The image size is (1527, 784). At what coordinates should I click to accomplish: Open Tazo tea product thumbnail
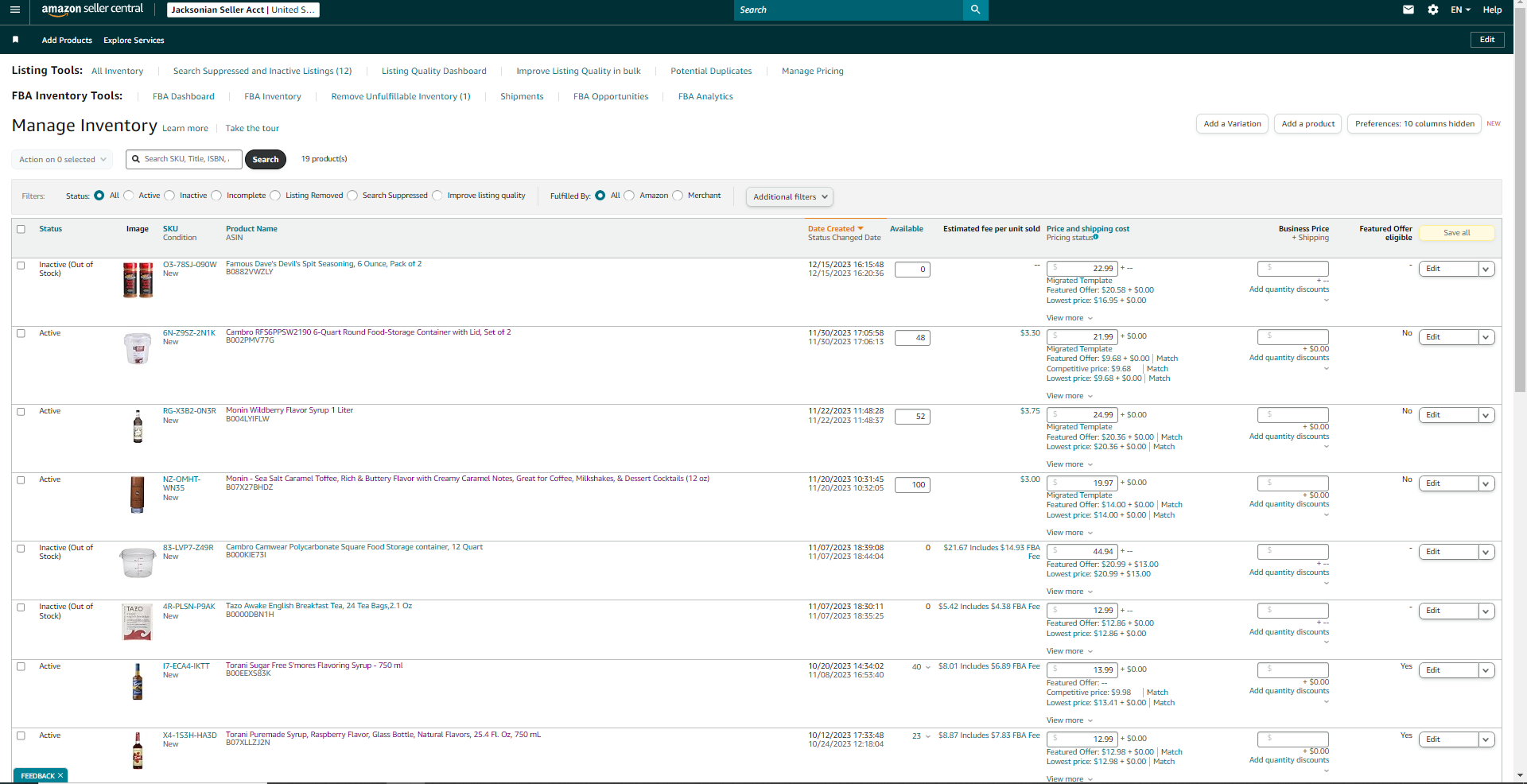coord(138,622)
